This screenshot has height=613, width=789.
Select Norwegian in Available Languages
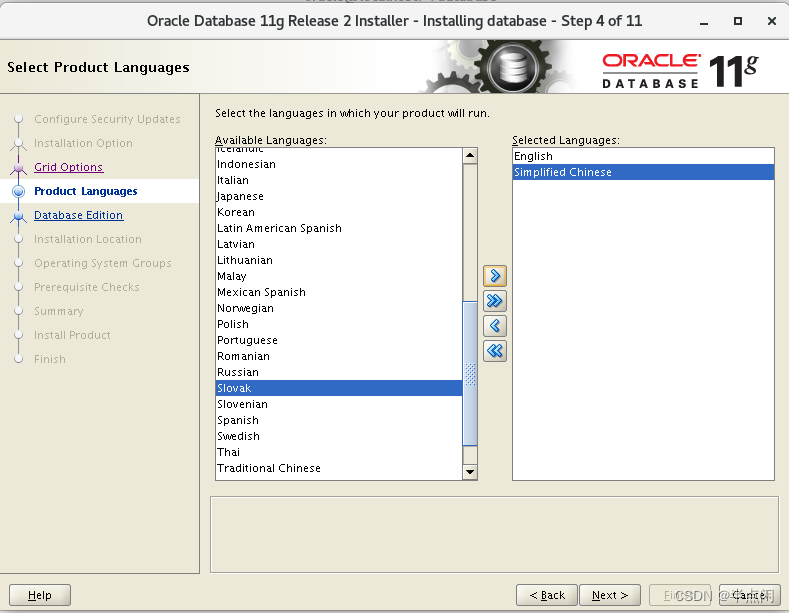tap(339, 309)
